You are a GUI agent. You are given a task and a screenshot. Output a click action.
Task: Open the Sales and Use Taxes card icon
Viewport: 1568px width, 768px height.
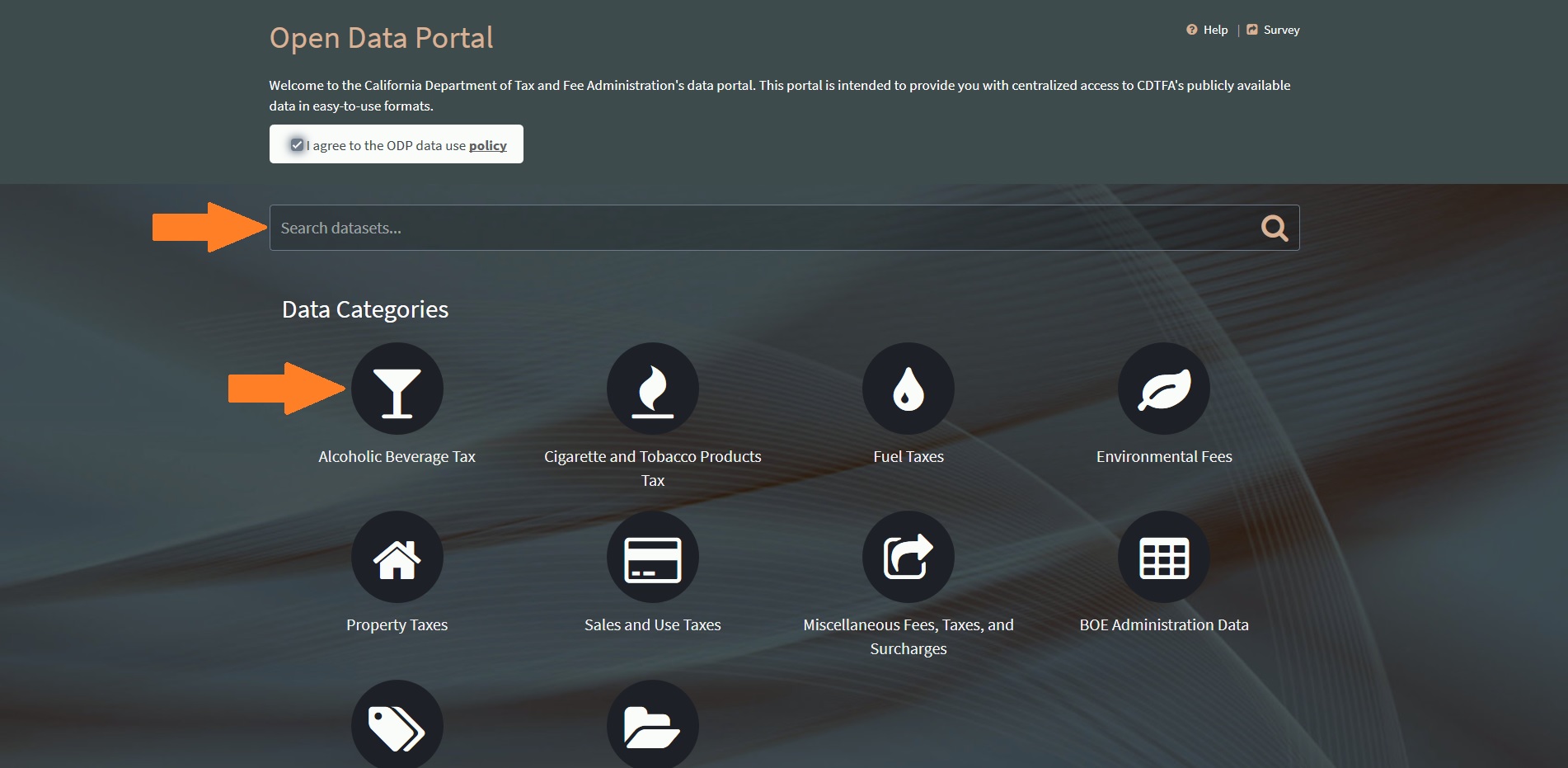pos(652,557)
